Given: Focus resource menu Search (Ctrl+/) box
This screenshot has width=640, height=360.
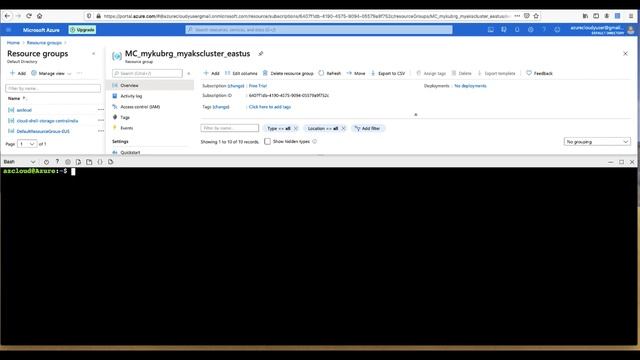Looking at the screenshot, I should 147,73.
